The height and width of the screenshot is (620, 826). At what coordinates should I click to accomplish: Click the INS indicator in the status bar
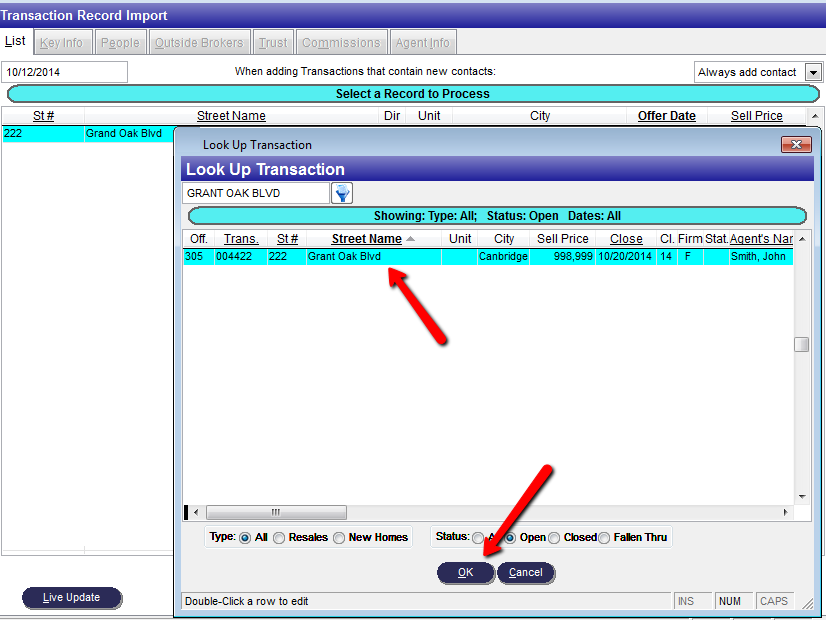pyautogui.click(x=692, y=600)
